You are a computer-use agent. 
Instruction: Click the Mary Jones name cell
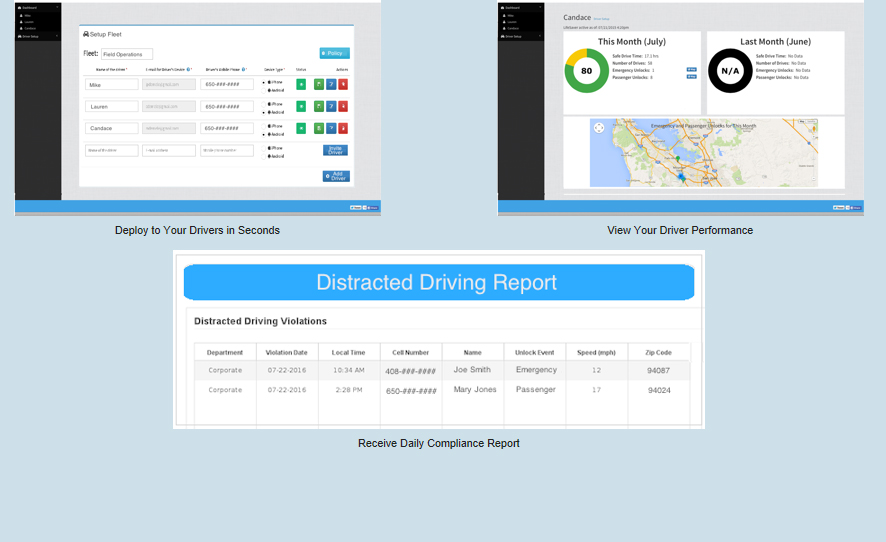click(x=475, y=389)
